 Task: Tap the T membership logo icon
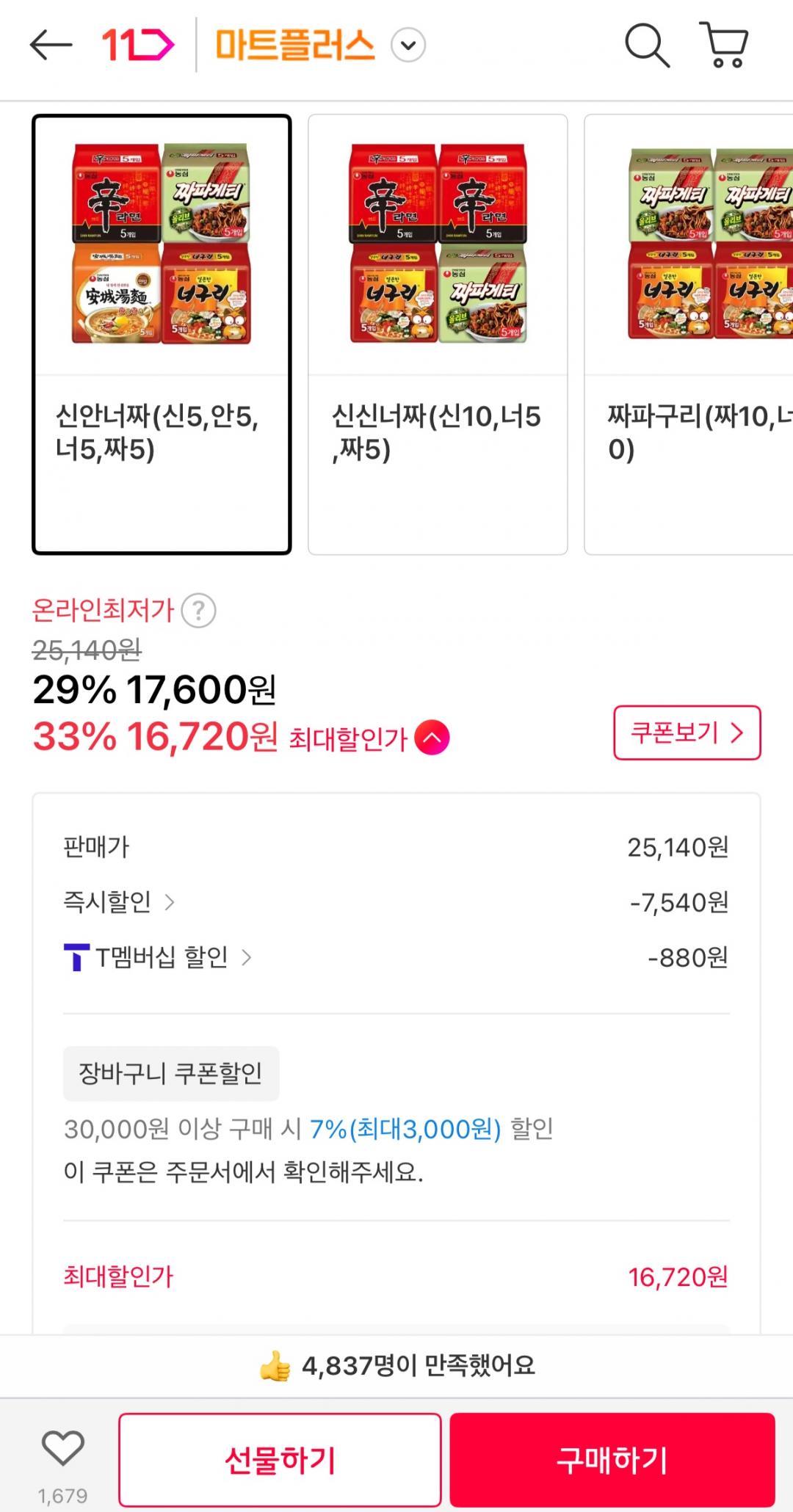[76, 957]
